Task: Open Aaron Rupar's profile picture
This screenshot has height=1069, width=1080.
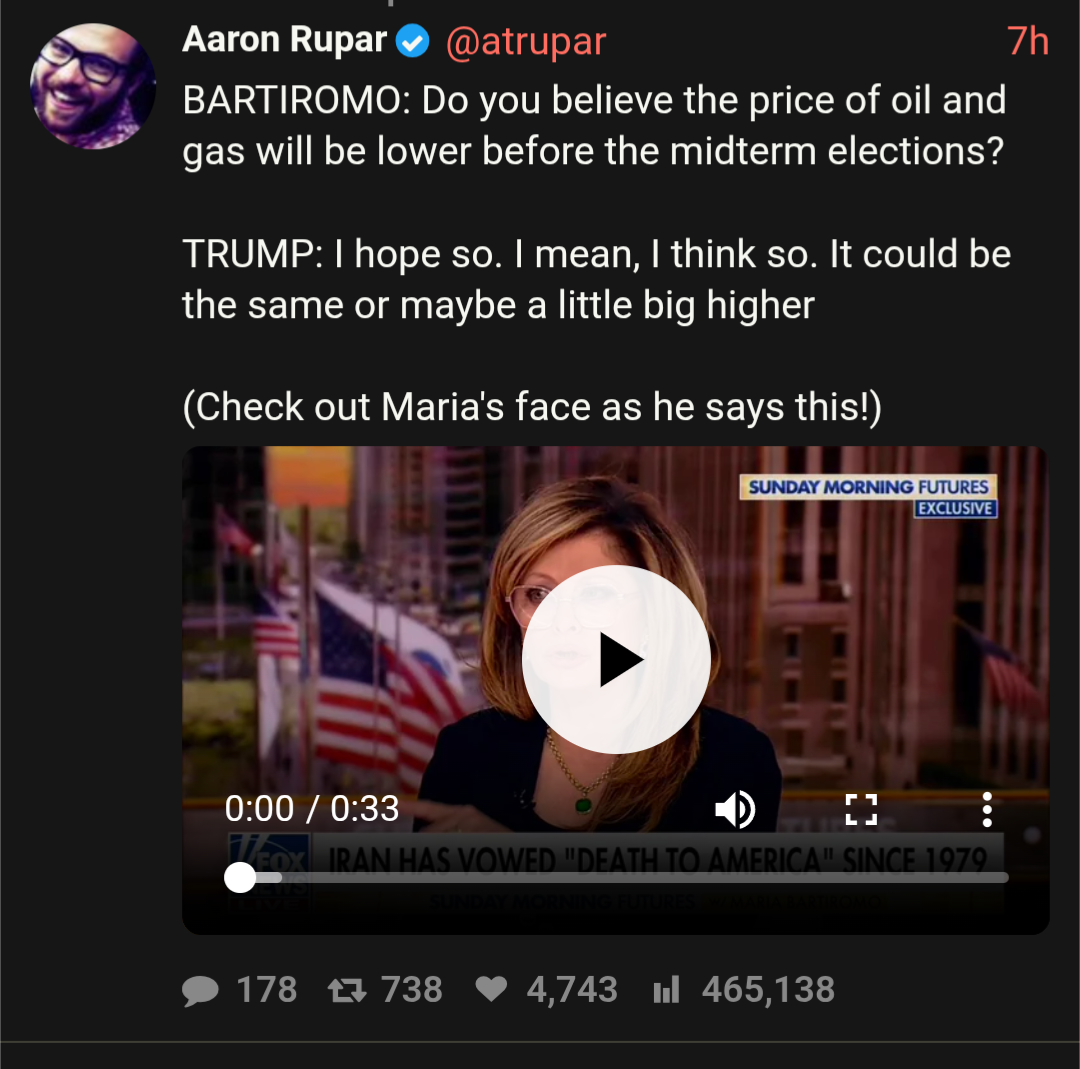Action: (93, 86)
